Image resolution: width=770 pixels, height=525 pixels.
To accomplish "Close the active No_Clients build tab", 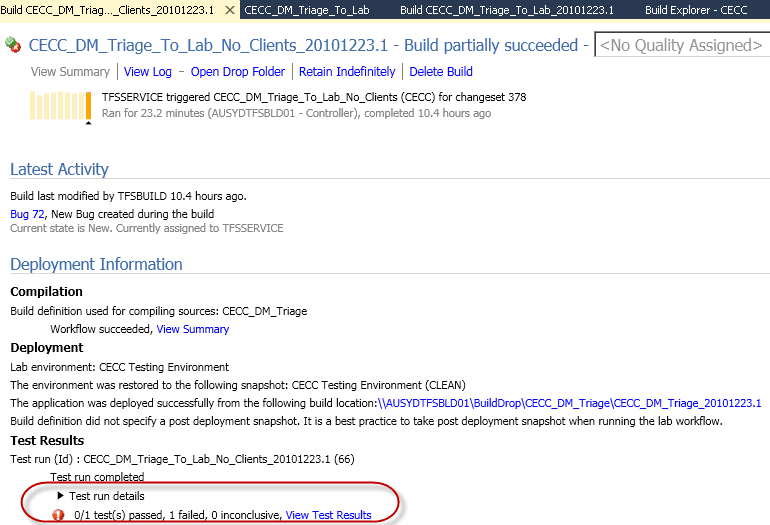I will (x=229, y=10).
